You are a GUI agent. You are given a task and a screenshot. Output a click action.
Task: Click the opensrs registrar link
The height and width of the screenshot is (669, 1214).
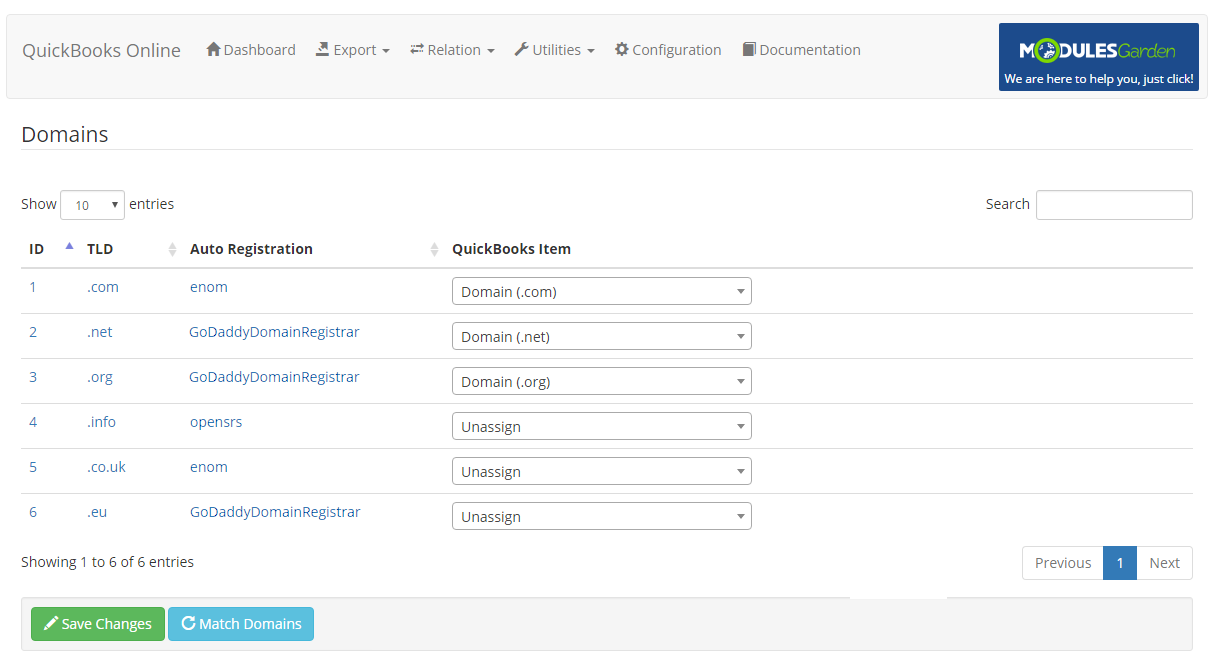216,421
